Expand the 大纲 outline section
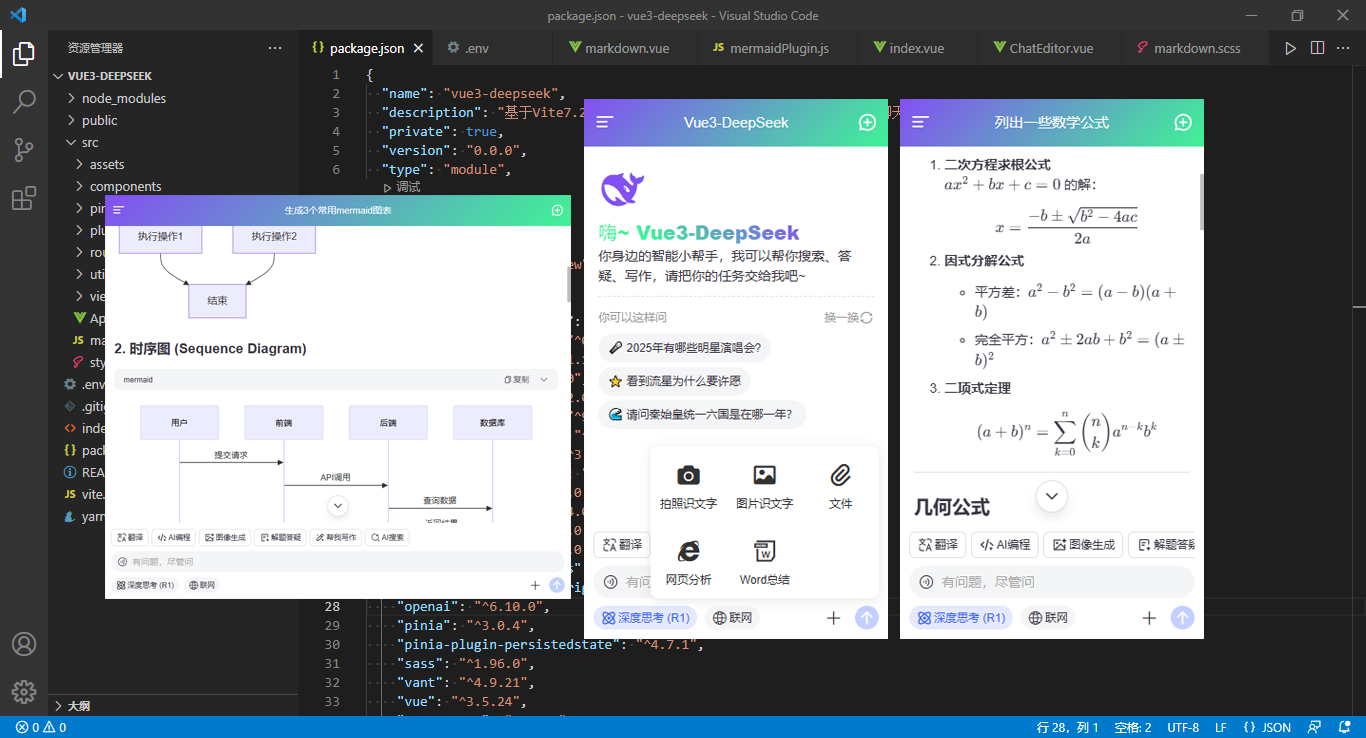 tap(173, 706)
